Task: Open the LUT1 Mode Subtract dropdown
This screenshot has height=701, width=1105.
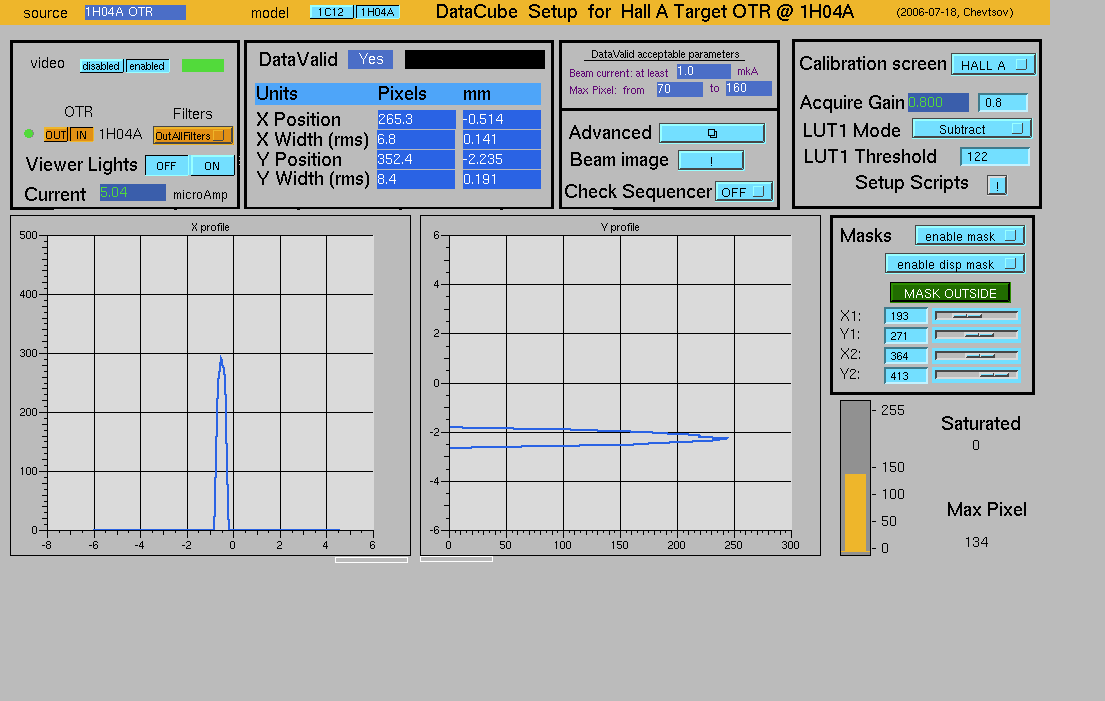Action: [x=972, y=129]
